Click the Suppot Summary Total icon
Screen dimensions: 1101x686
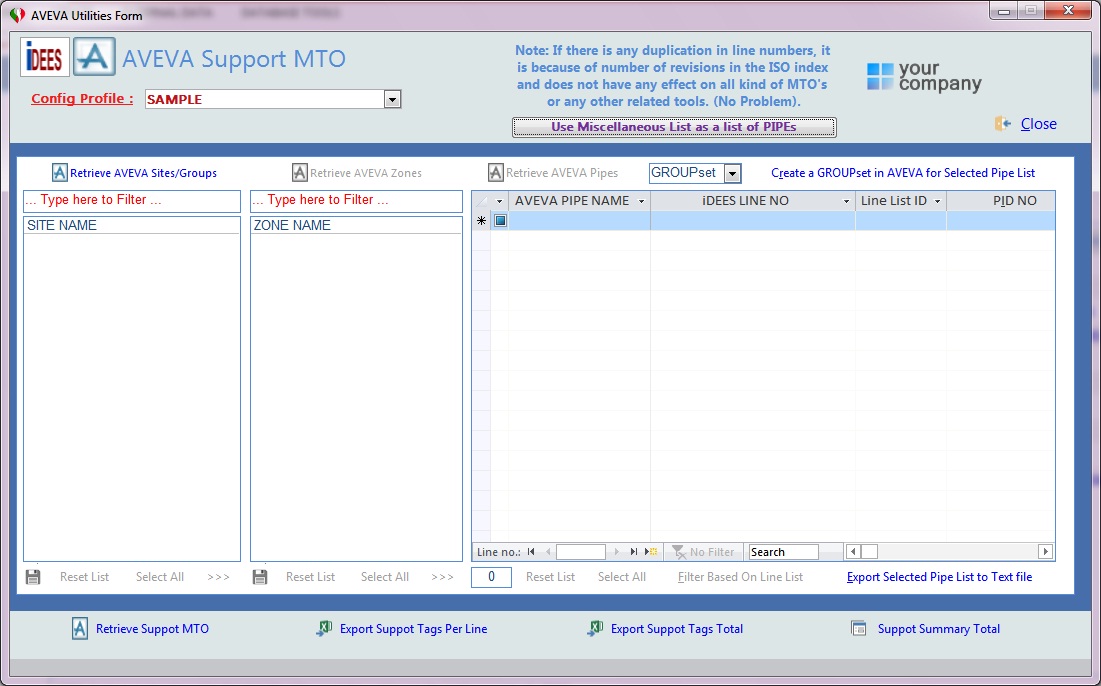click(859, 628)
